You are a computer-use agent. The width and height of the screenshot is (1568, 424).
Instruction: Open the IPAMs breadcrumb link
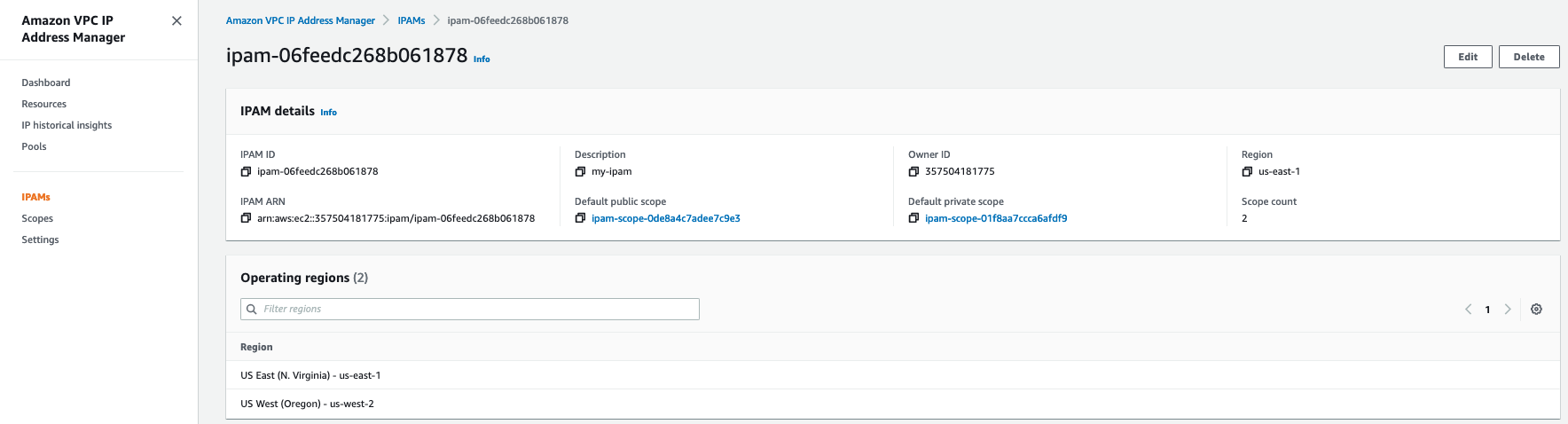click(412, 20)
